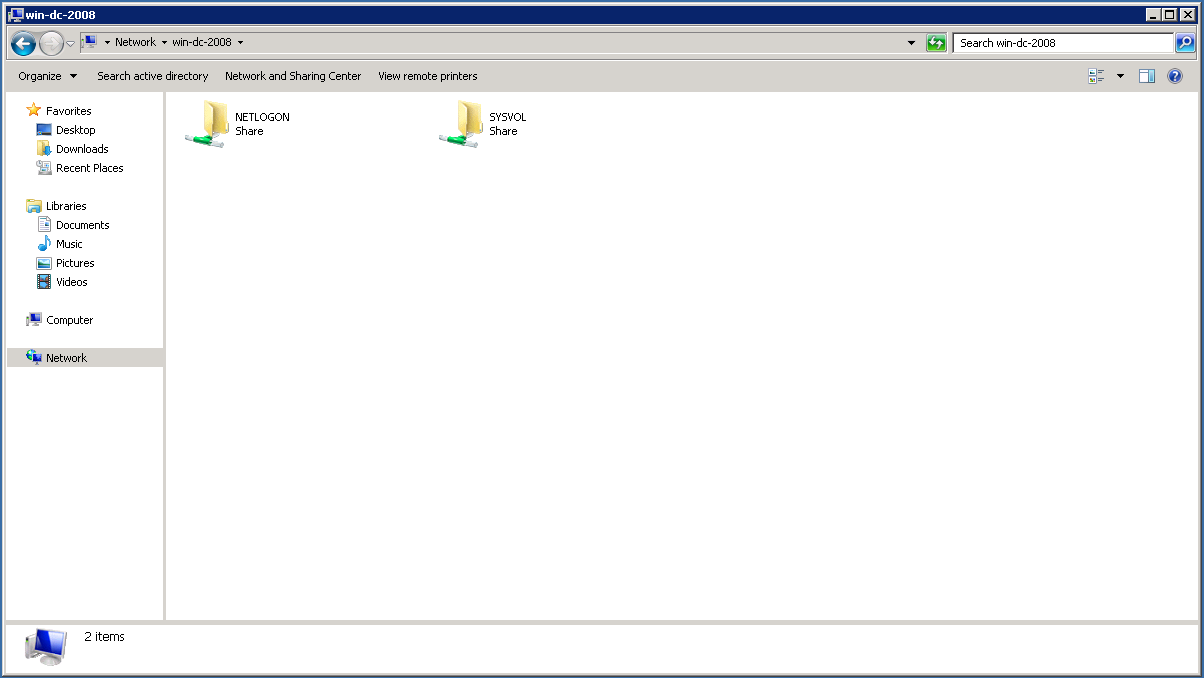Click the Network breadcrumb segment

click(x=135, y=43)
